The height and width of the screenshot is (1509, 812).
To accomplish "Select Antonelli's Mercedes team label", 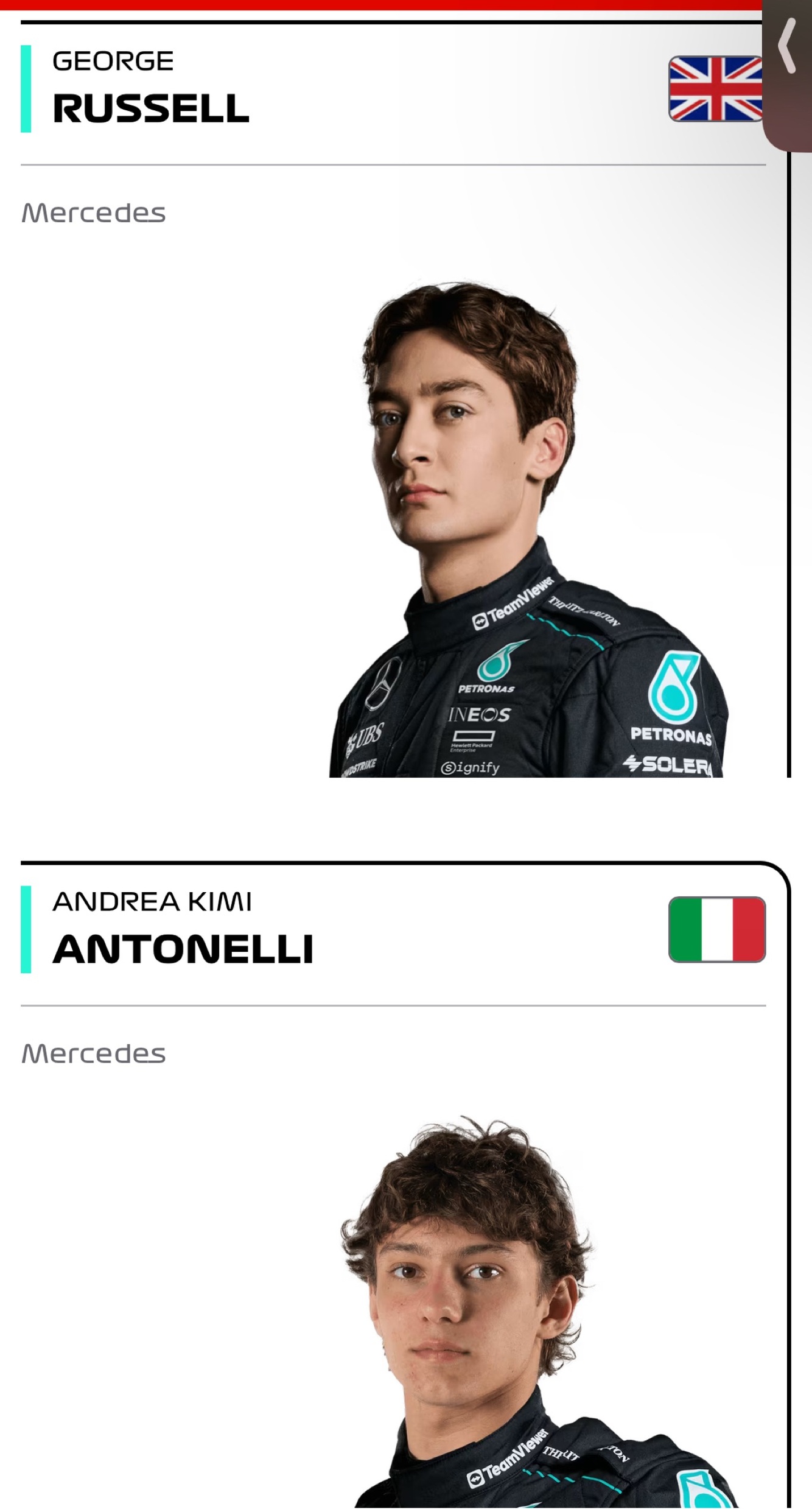I will 93,1053.
